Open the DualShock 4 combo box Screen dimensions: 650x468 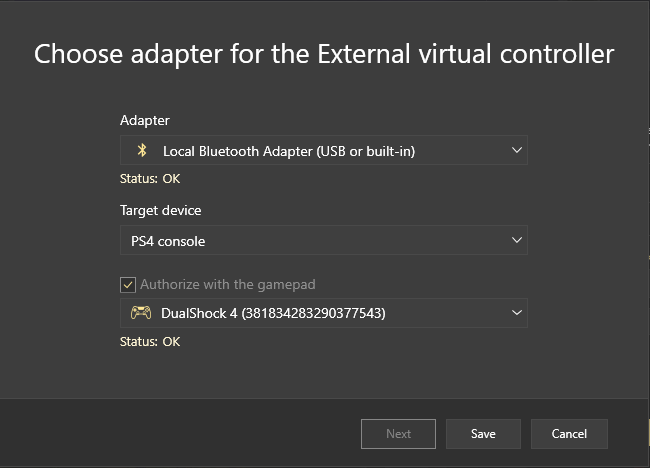pyautogui.click(x=323, y=313)
